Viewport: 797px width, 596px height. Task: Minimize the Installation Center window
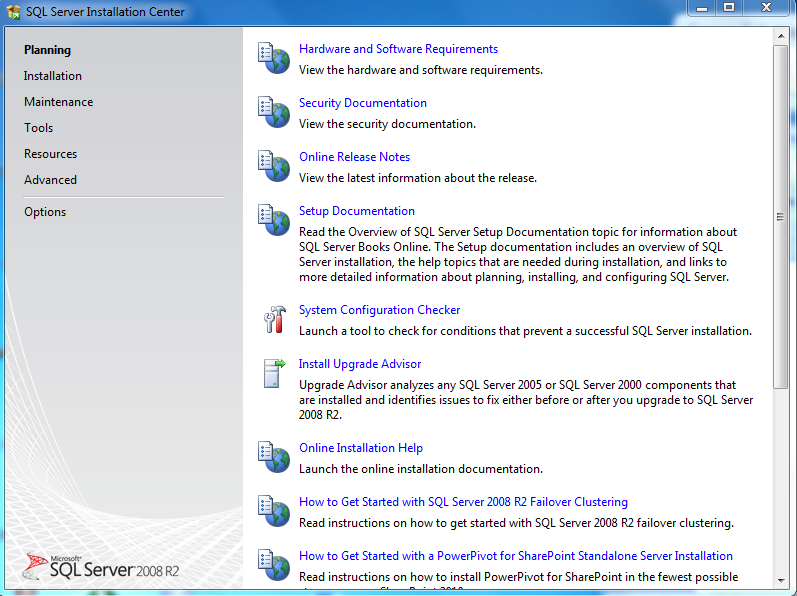(702, 8)
